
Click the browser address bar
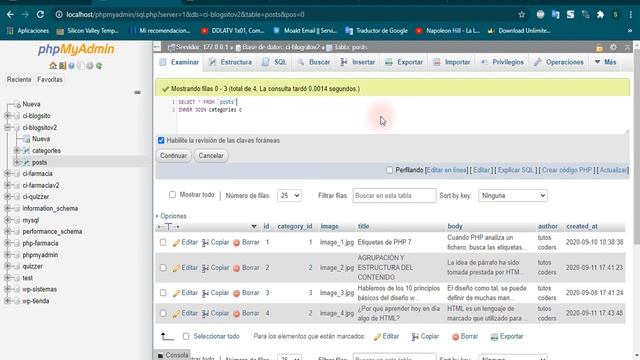coord(286,15)
